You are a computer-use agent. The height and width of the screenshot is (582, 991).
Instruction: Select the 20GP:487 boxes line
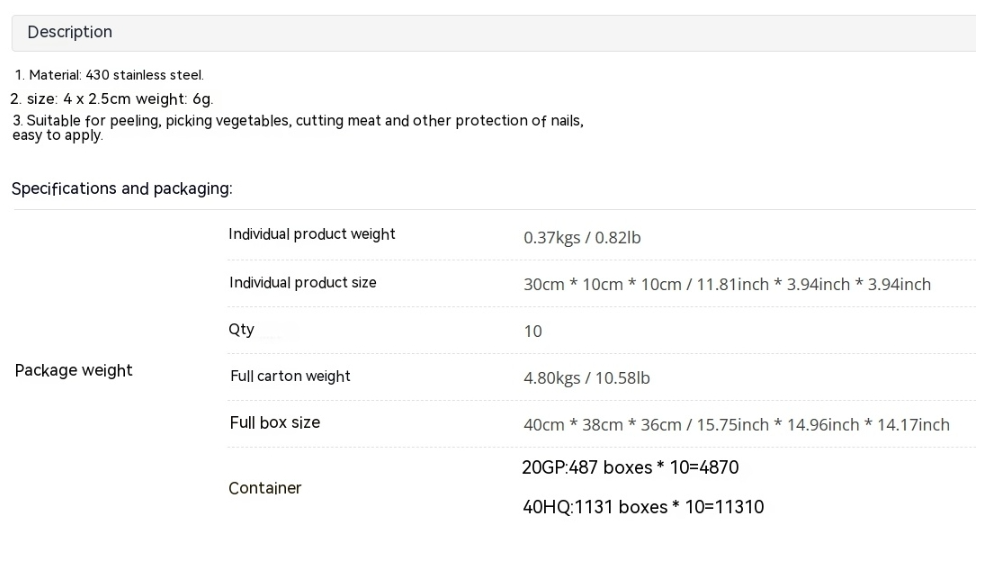pos(630,468)
